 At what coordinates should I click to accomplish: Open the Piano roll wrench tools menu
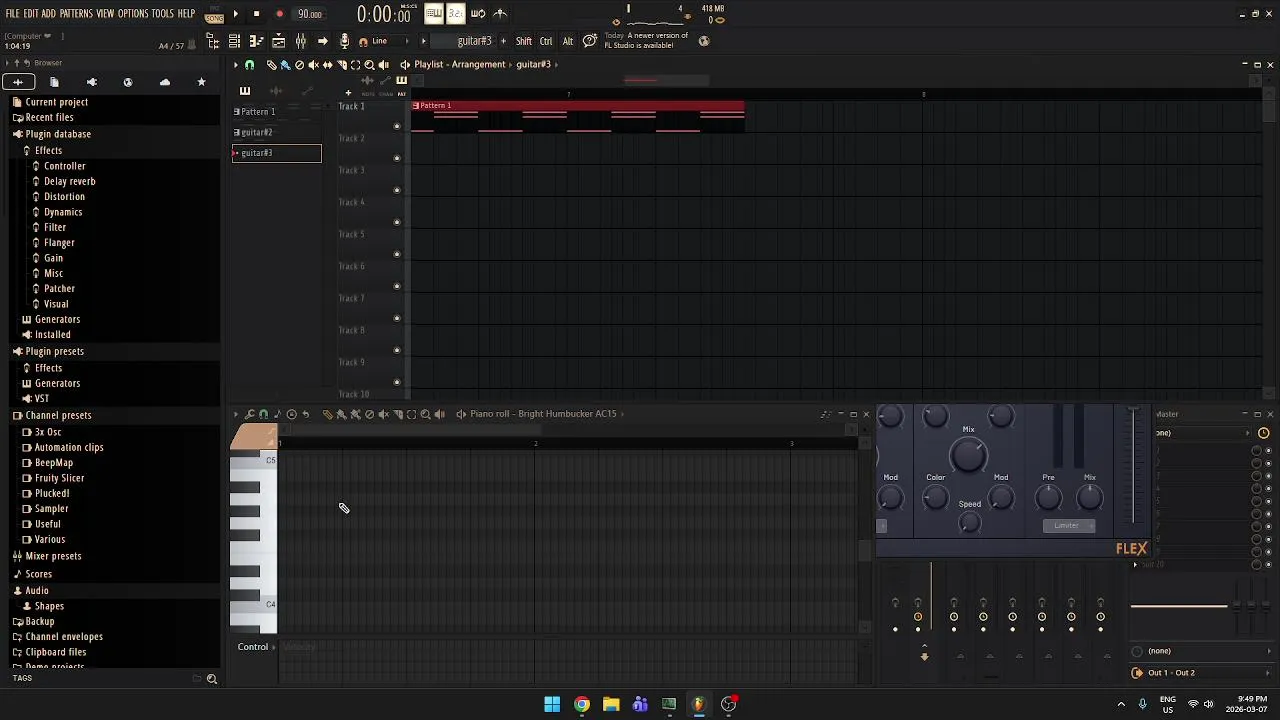tap(249, 414)
